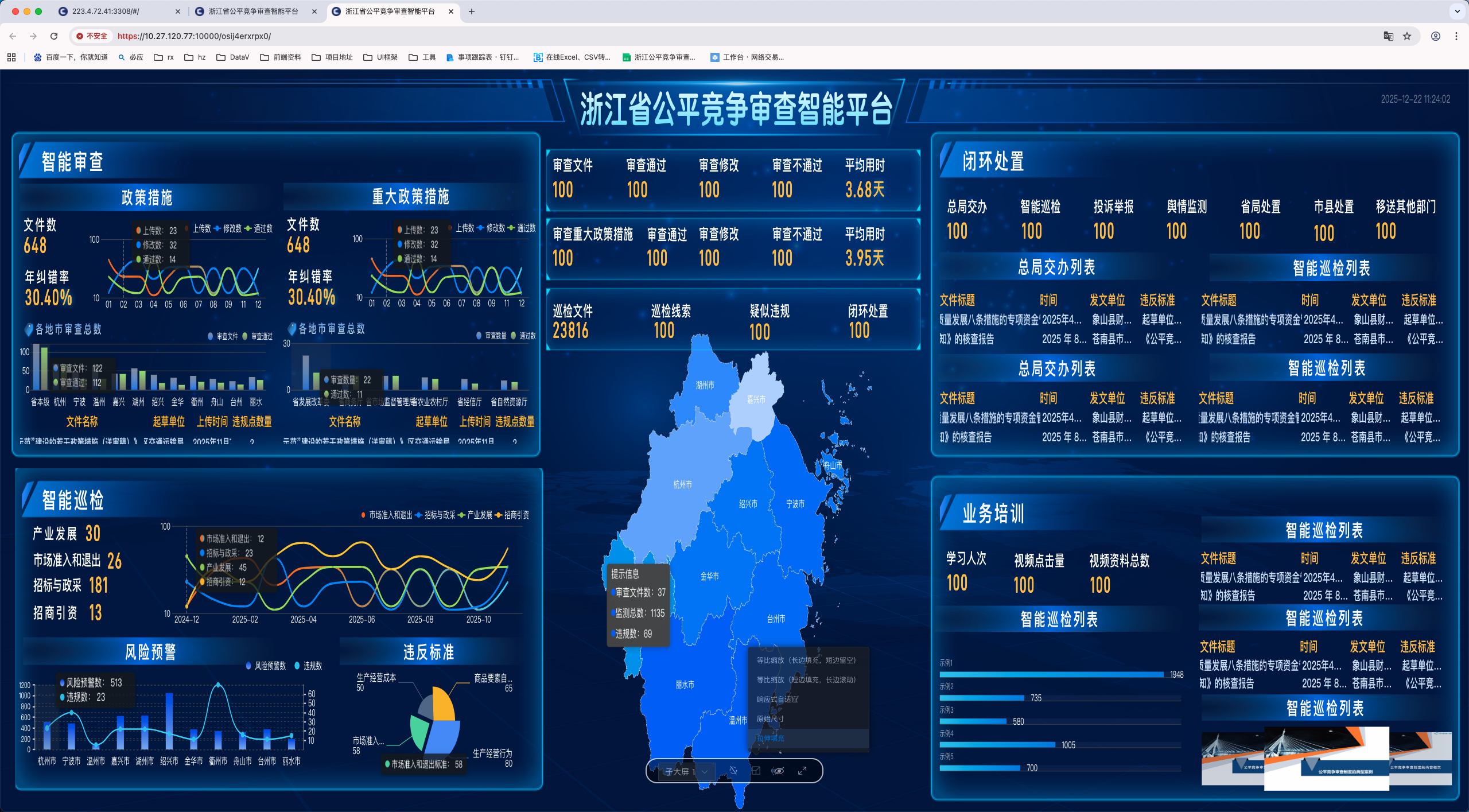
Task: Click the fullscreen expand arrows icon
Action: pos(802,771)
